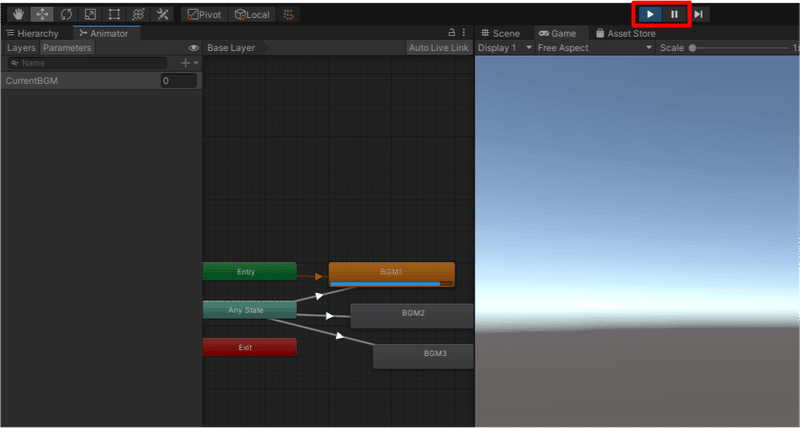
Task: Click the Scale slider handle
Action: pos(692,48)
